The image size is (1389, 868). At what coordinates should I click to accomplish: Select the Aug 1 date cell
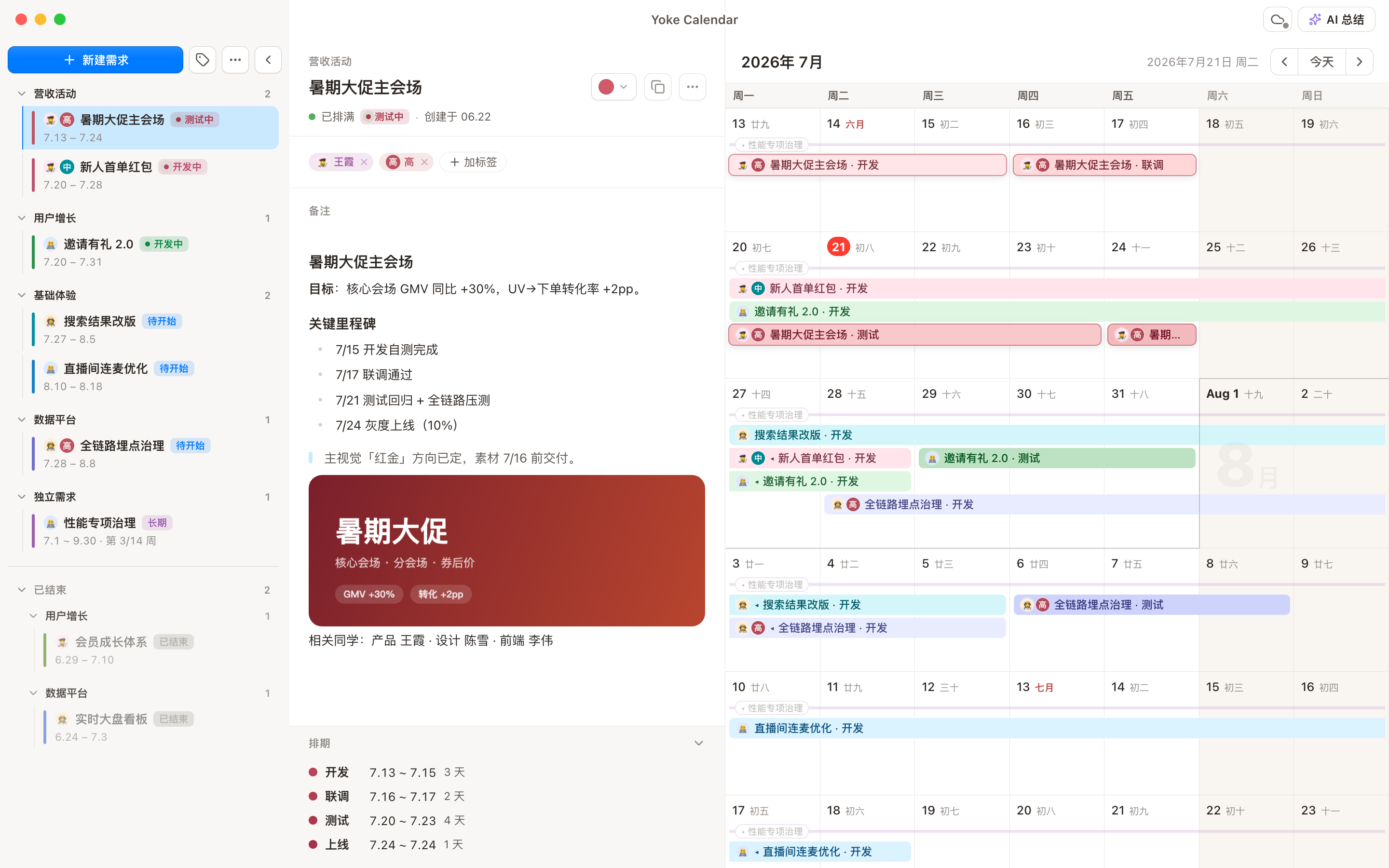pos(1246,463)
